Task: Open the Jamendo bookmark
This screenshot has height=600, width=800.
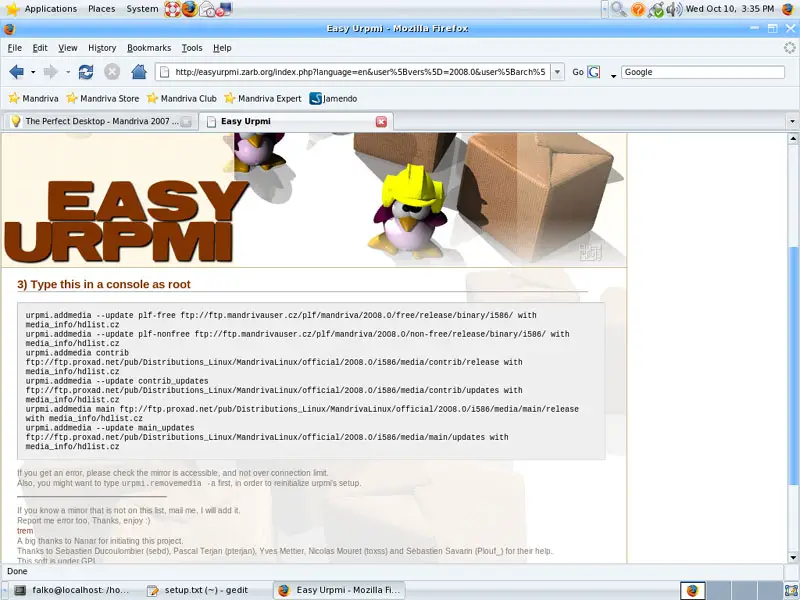Action: click(x=333, y=98)
